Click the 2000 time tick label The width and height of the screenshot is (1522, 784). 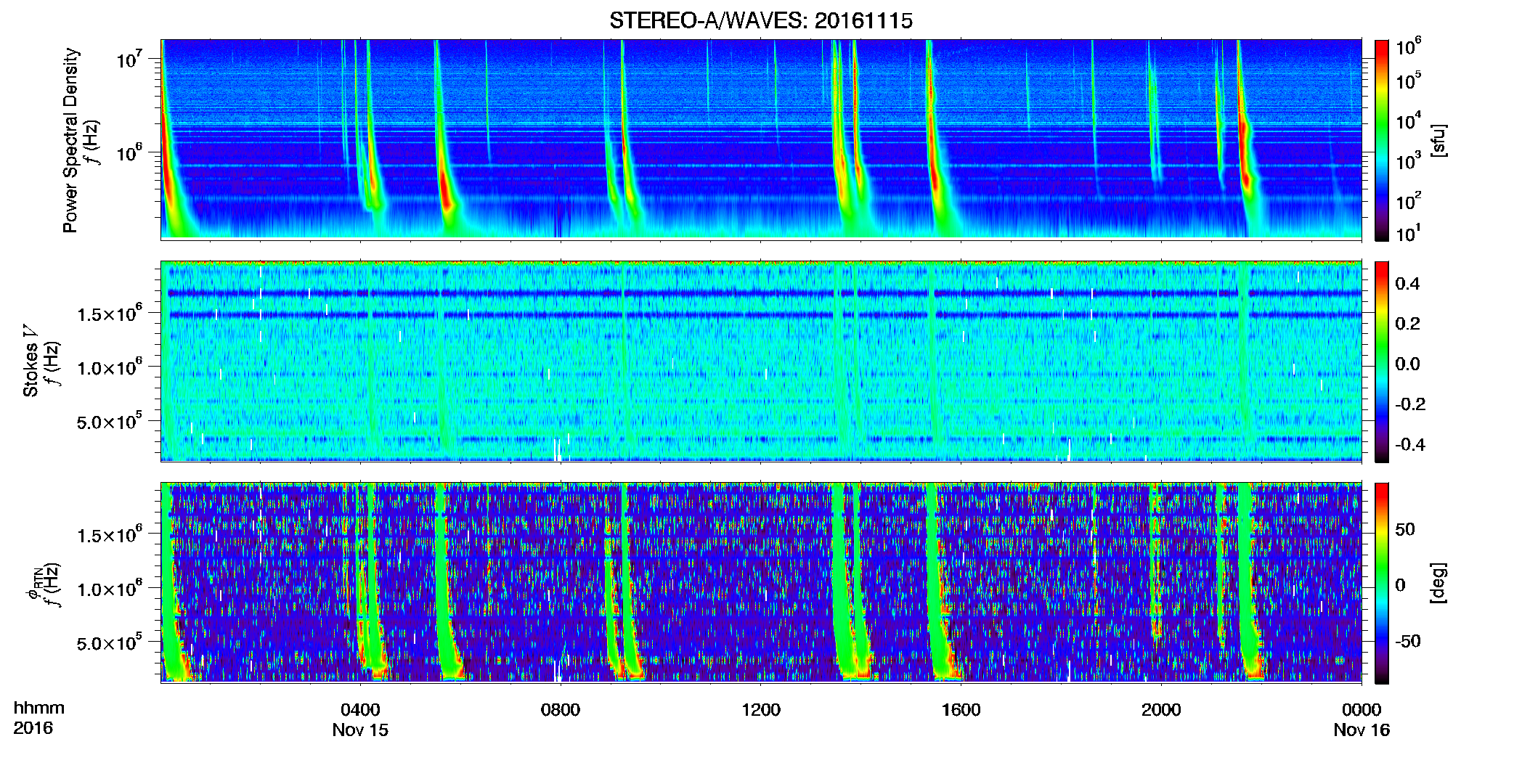[x=1161, y=710]
